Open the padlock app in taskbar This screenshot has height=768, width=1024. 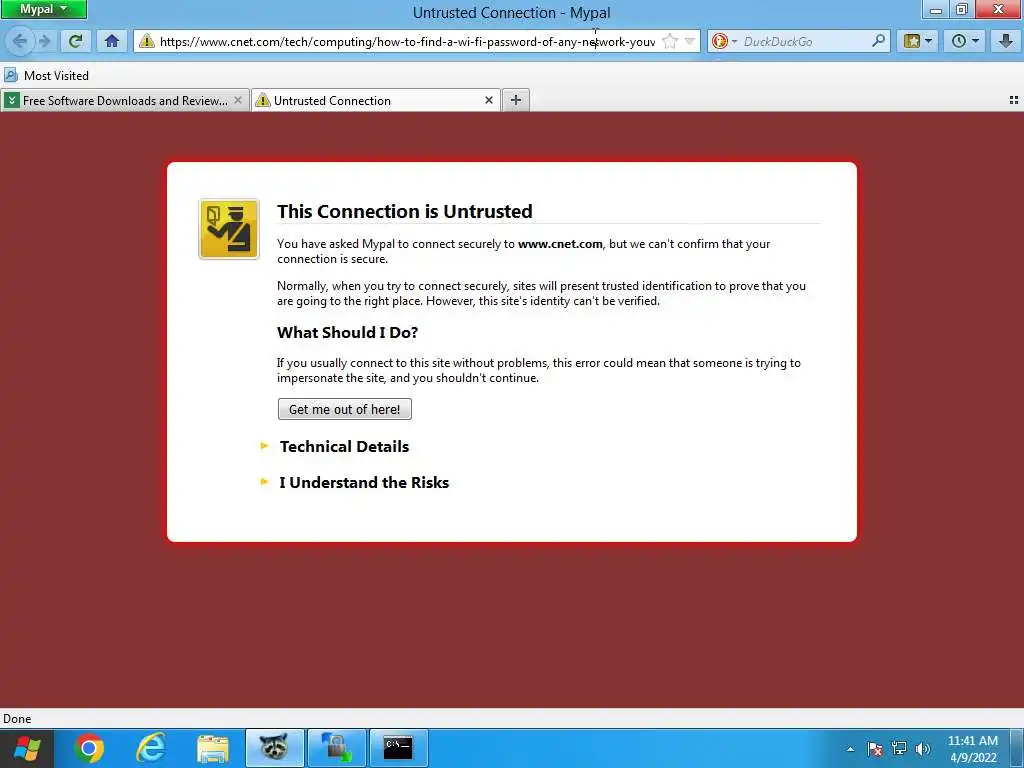point(337,748)
